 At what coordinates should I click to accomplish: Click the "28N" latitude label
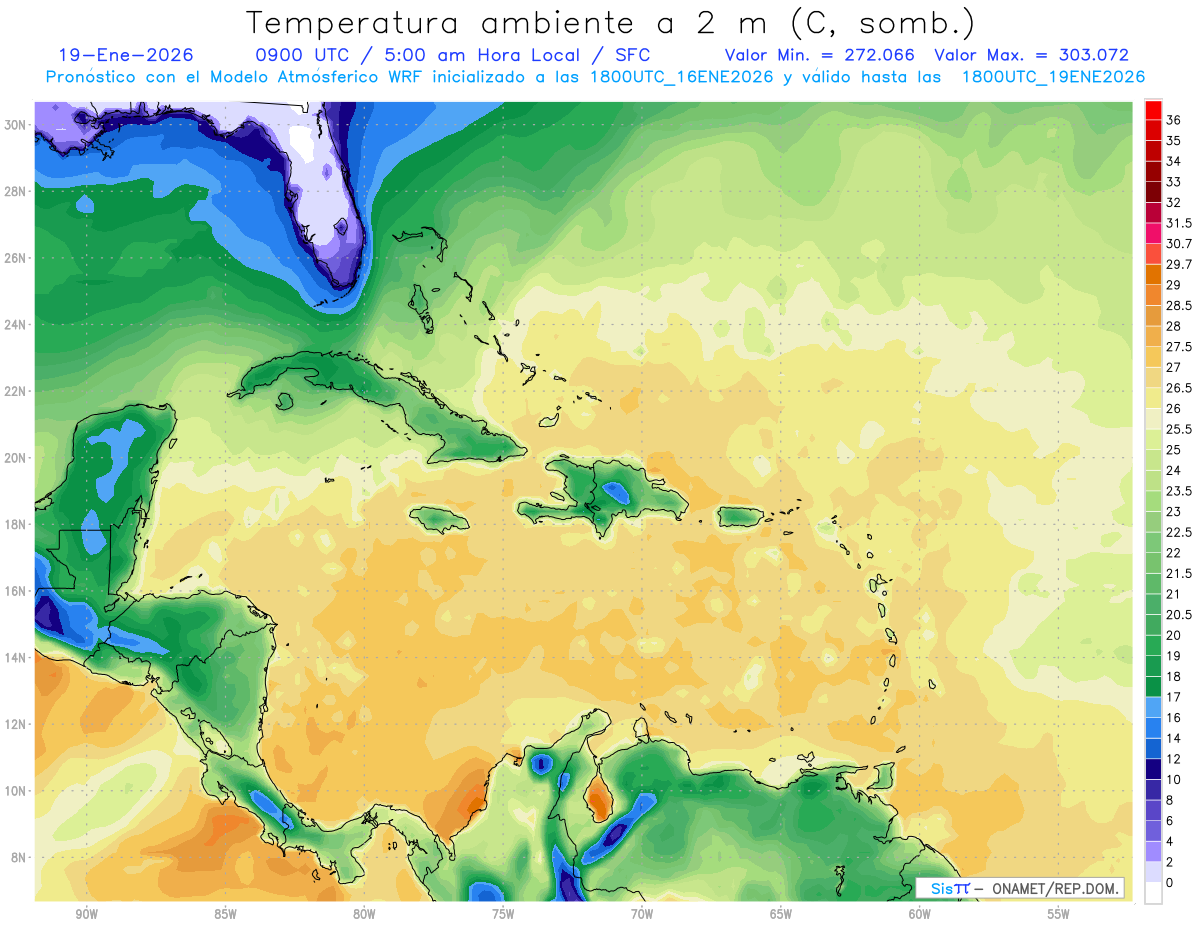(x=16, y=191)
